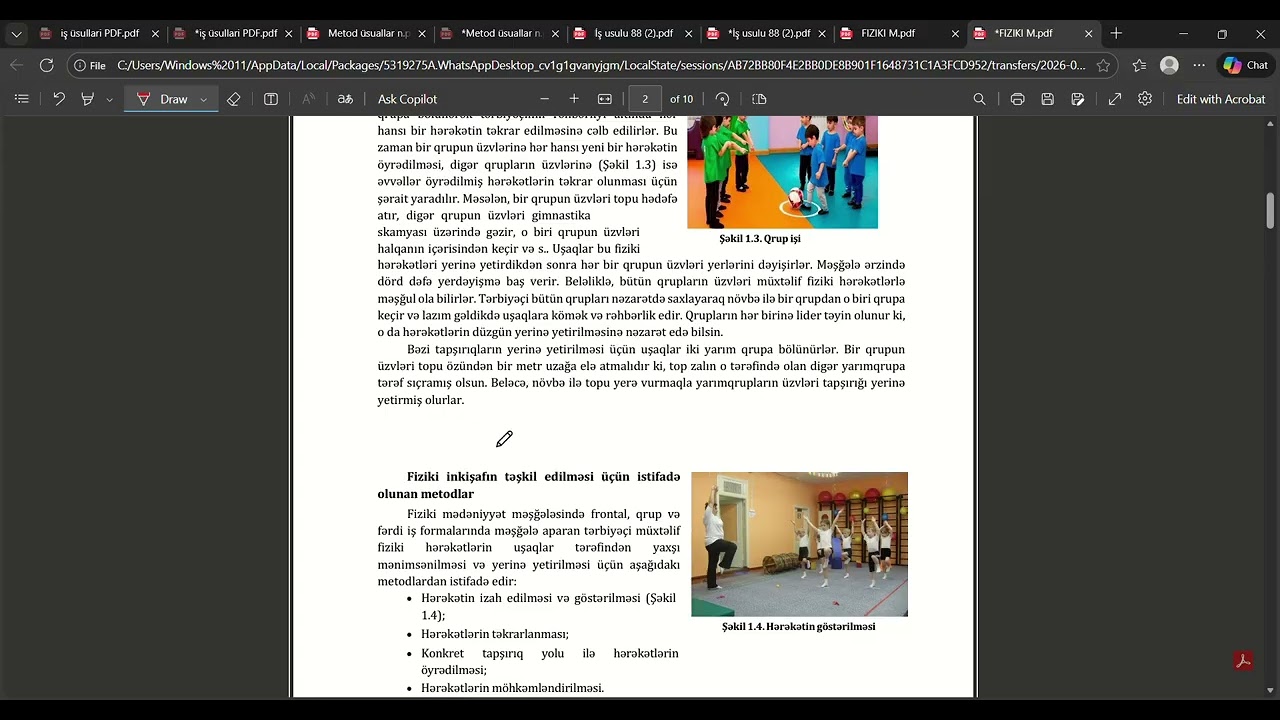This screenshot has width=1280, height=720.
Task: Switch to first Metod üsuallar tab
Action: point(366,33)
